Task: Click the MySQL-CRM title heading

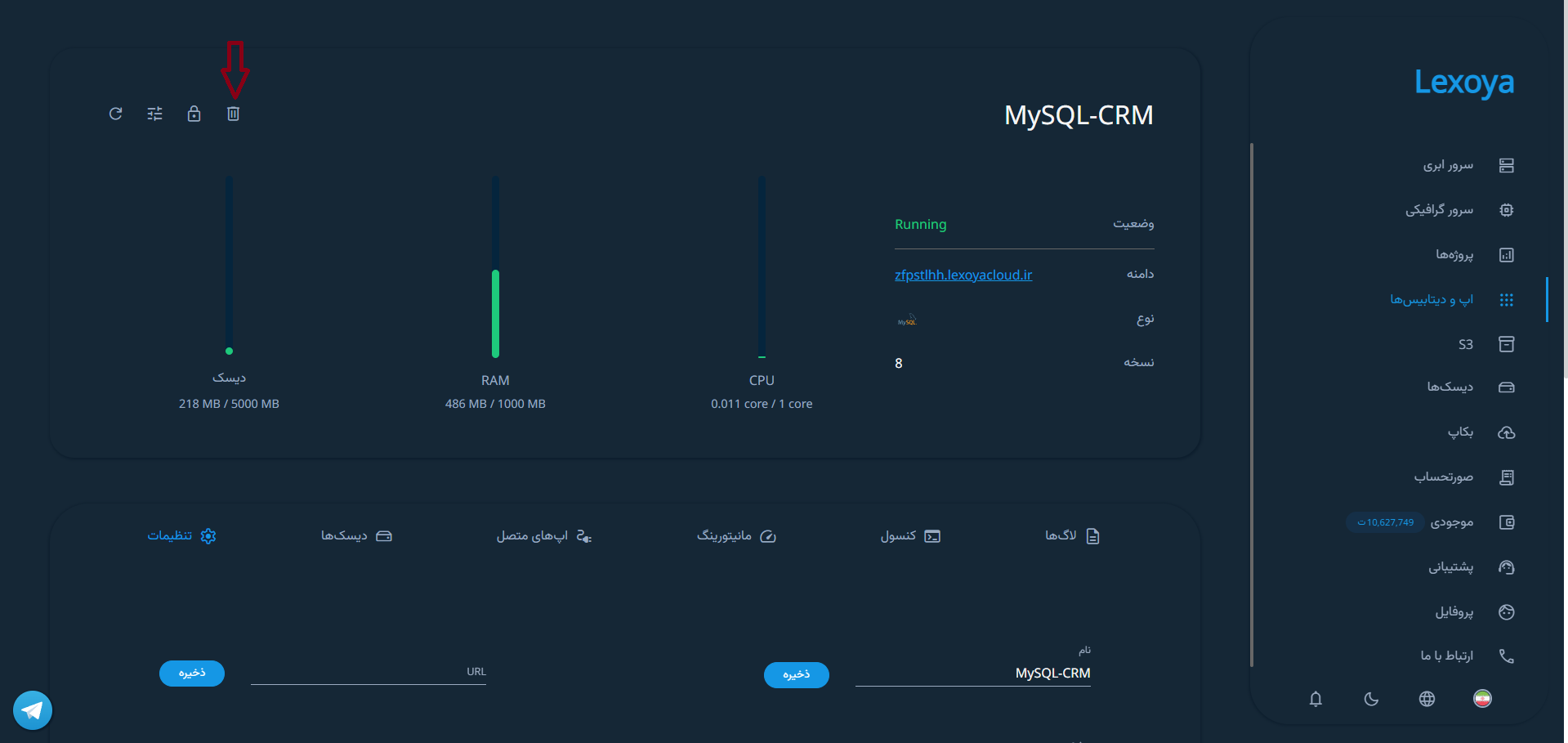Action: point(1079,115)
